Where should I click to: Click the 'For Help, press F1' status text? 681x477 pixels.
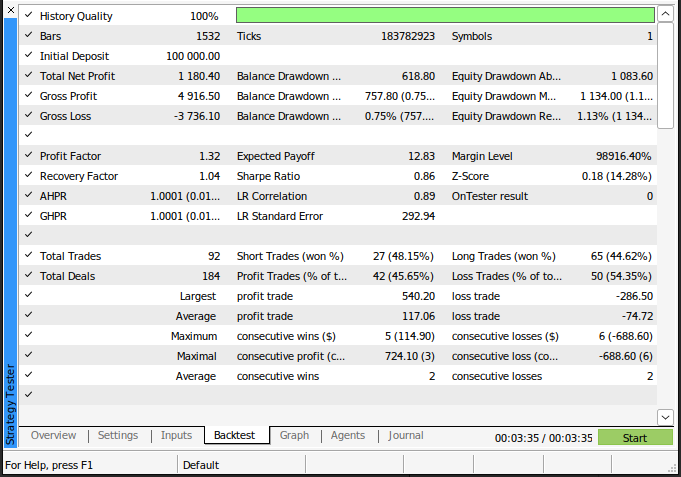(49, 465)
